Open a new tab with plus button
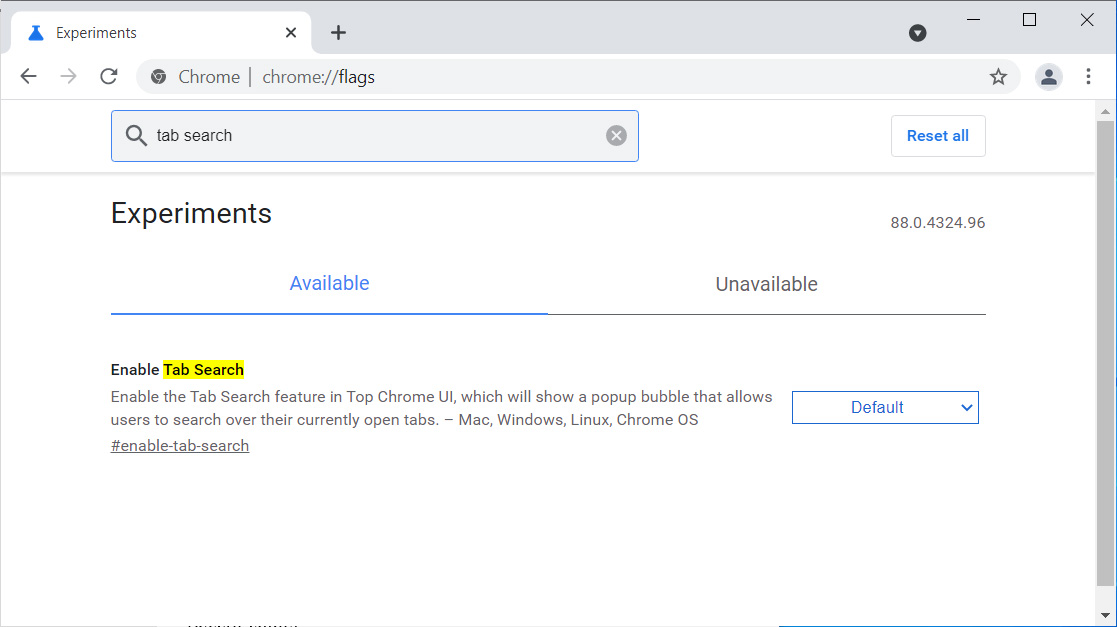The height and width of the screenshot is (627, 1117). click(x=338, y=33)
